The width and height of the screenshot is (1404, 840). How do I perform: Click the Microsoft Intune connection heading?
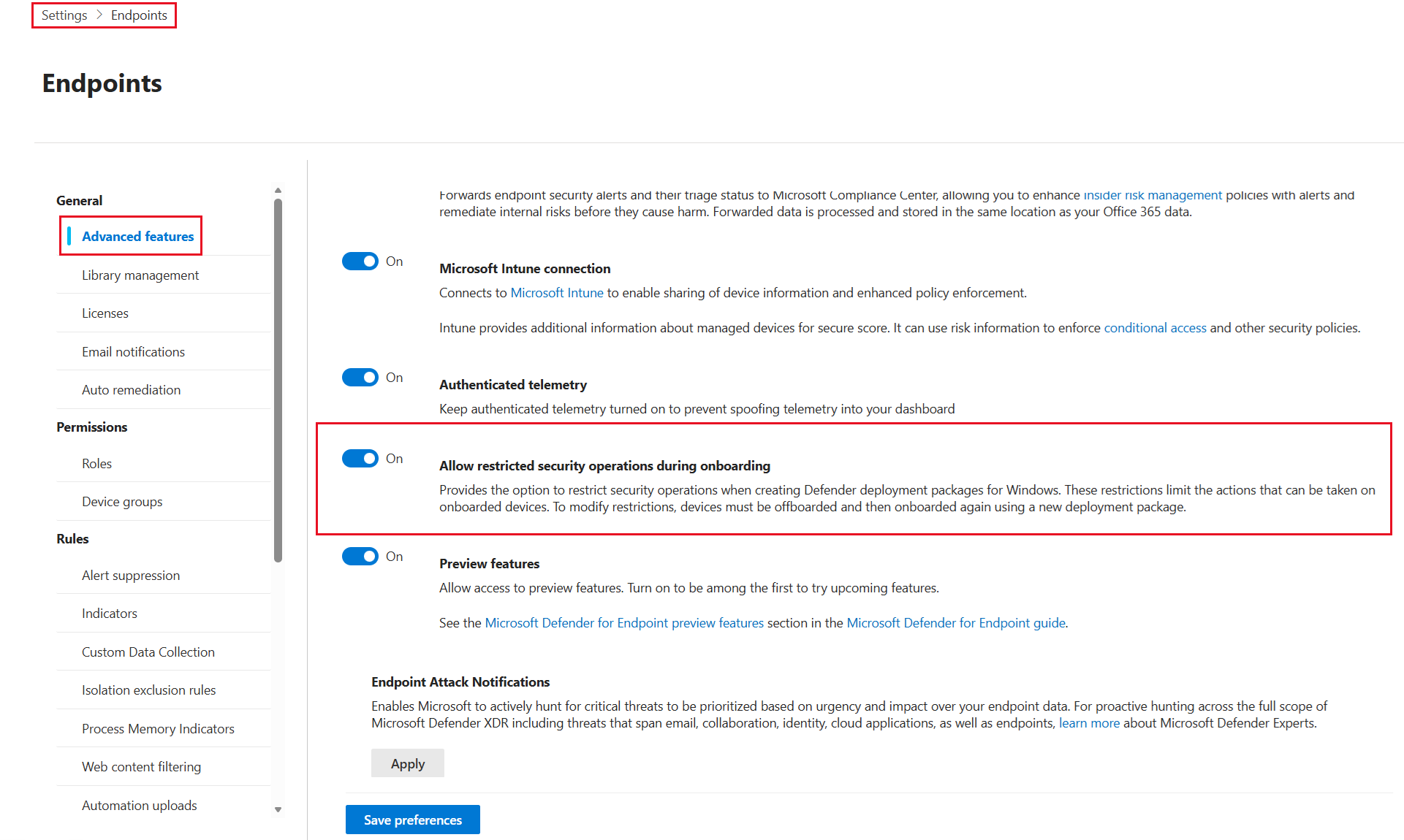tap(525, 268)
